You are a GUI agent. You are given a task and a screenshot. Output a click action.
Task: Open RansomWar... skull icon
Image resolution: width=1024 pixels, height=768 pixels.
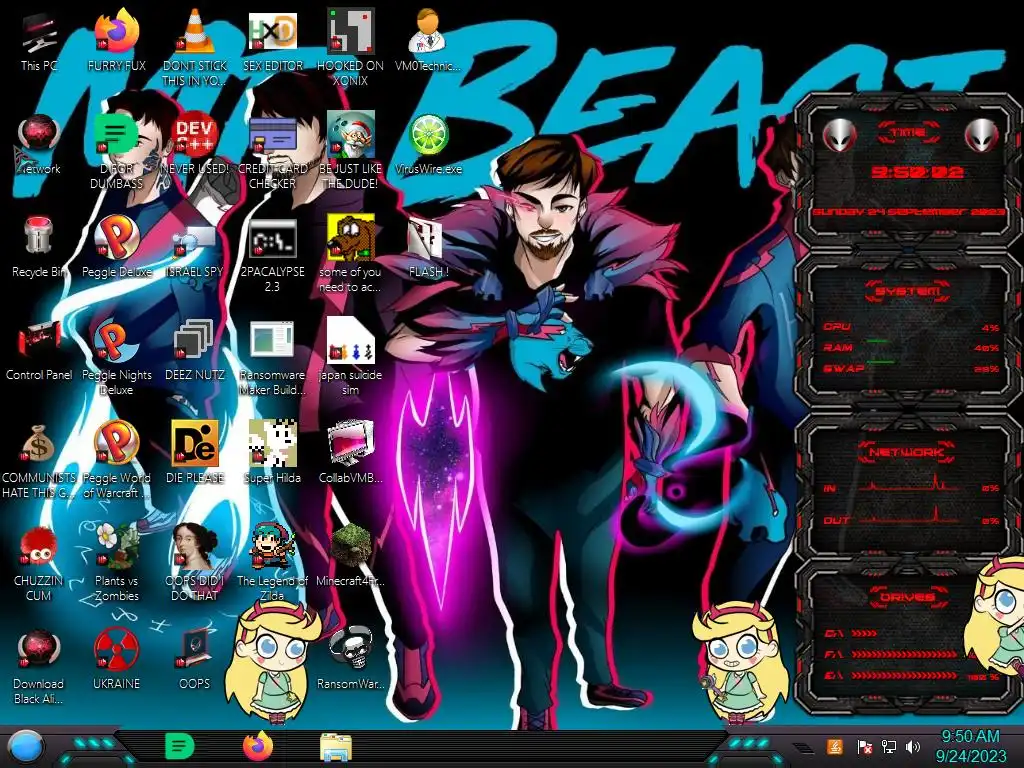(350, 660)
